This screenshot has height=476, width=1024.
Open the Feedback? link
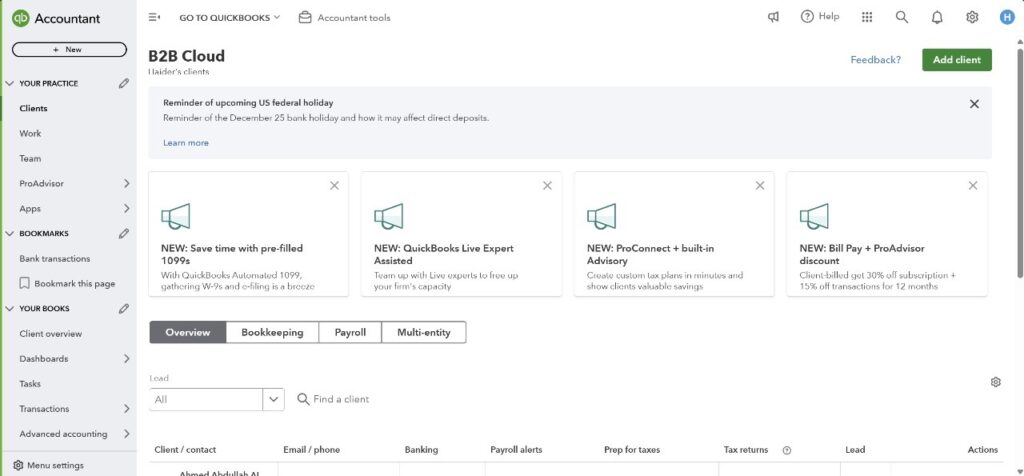point(875,59)
